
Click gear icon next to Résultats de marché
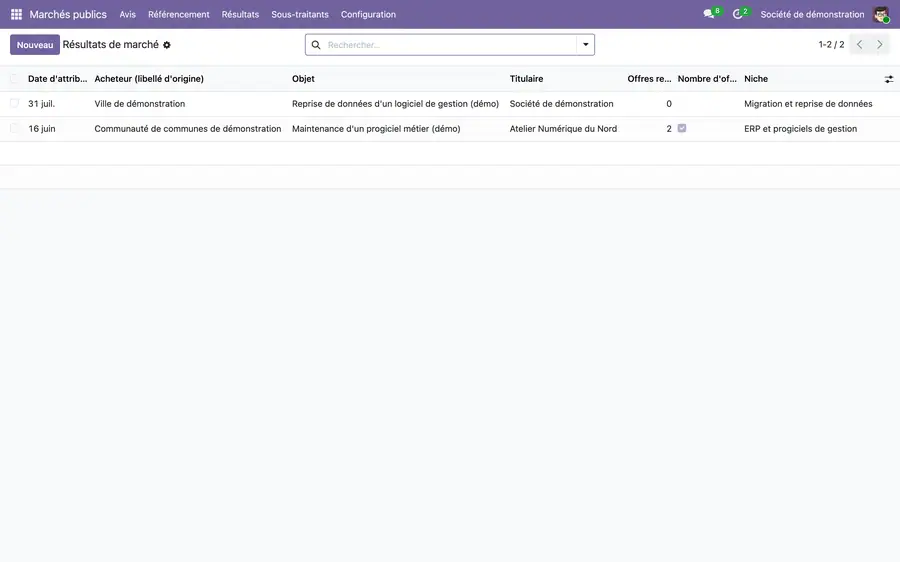click(x=167, y=45)
